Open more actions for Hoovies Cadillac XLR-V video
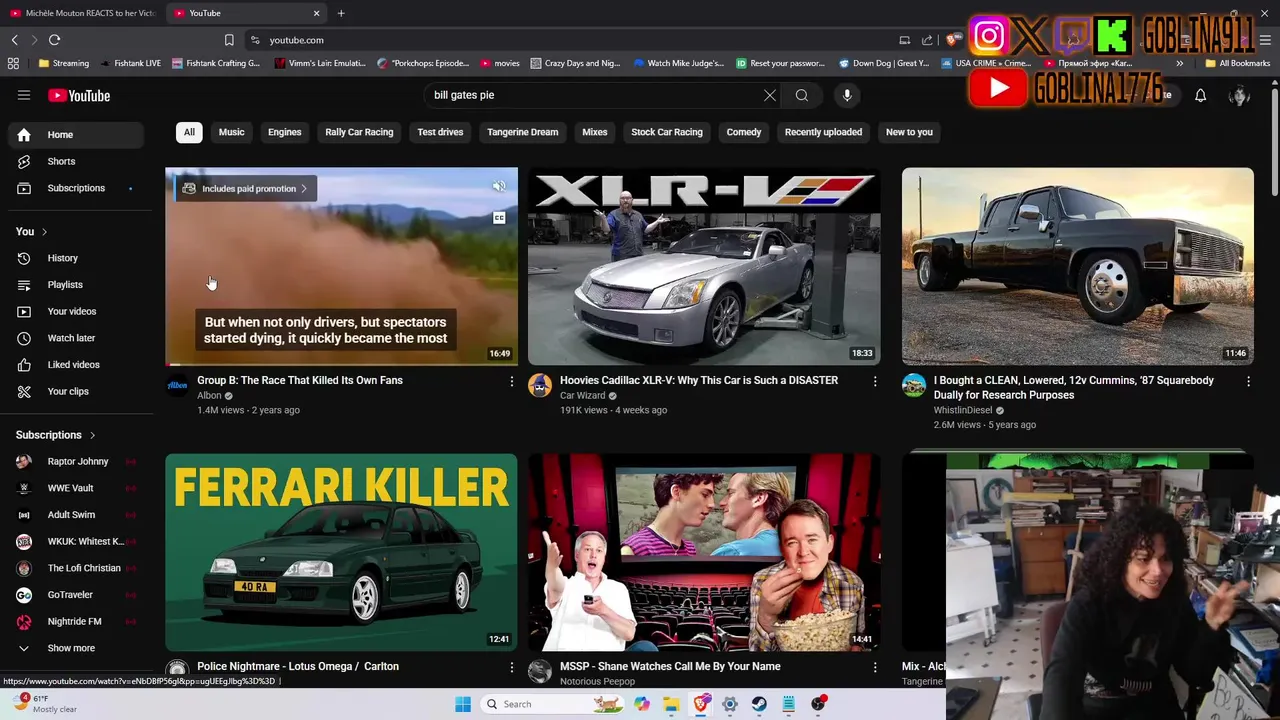Screen dimensions: 1280x720 (875, 381)
